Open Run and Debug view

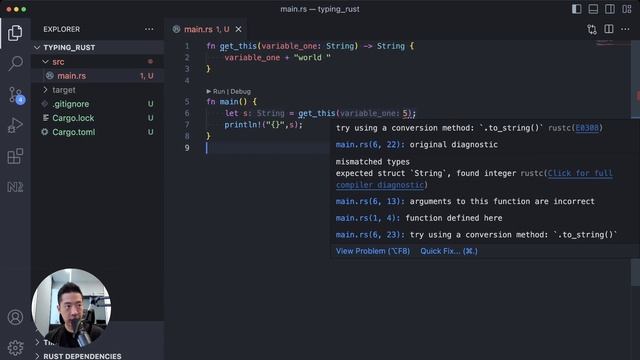click(x=15, y=125)
